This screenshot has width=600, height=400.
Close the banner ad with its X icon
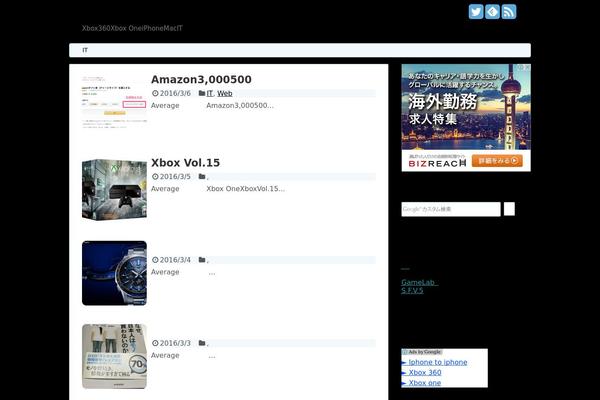tap(527, 67)
